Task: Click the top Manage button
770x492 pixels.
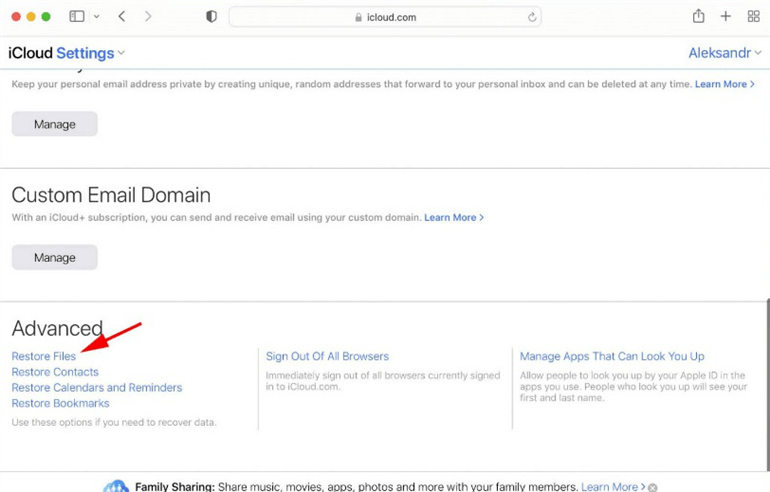Action: tap(55, 124)
